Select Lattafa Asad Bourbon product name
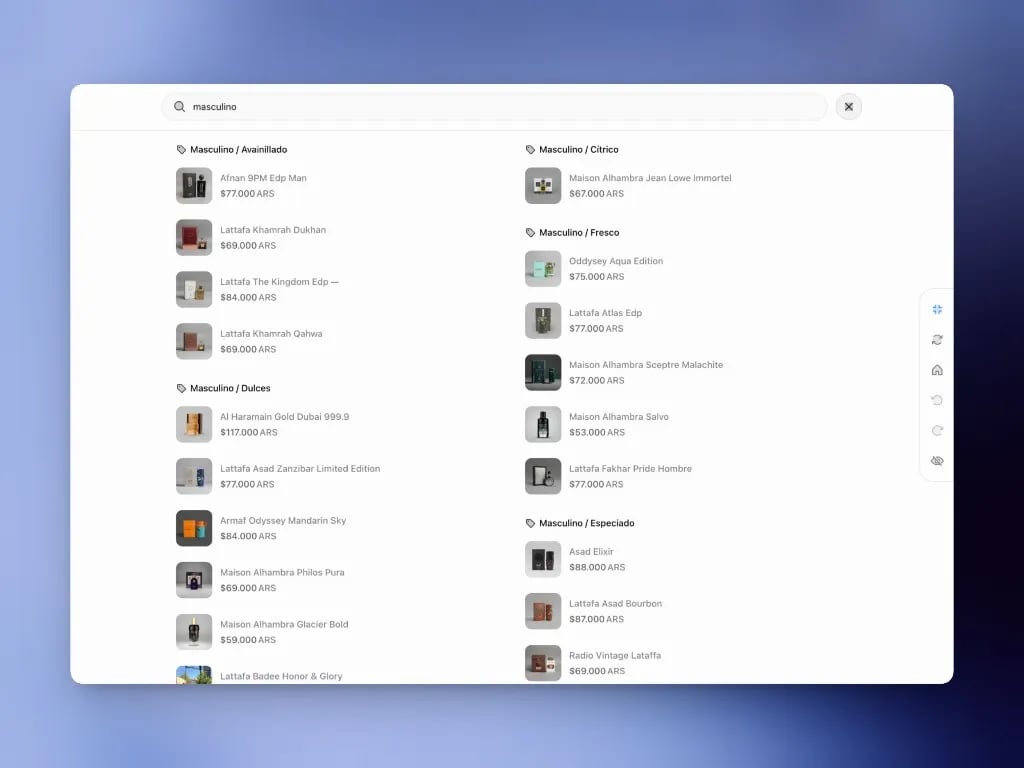This screenshot has height=768, width=1024. click(x=615, y=603)
